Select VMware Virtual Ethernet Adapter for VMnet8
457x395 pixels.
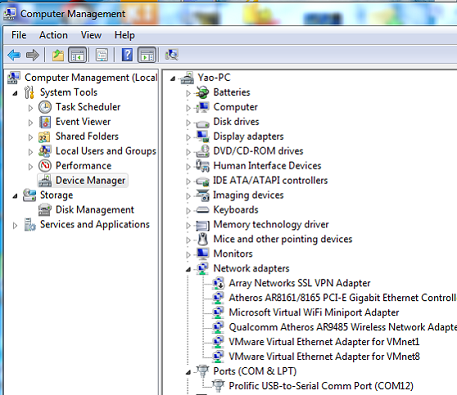tap(324, 356)
